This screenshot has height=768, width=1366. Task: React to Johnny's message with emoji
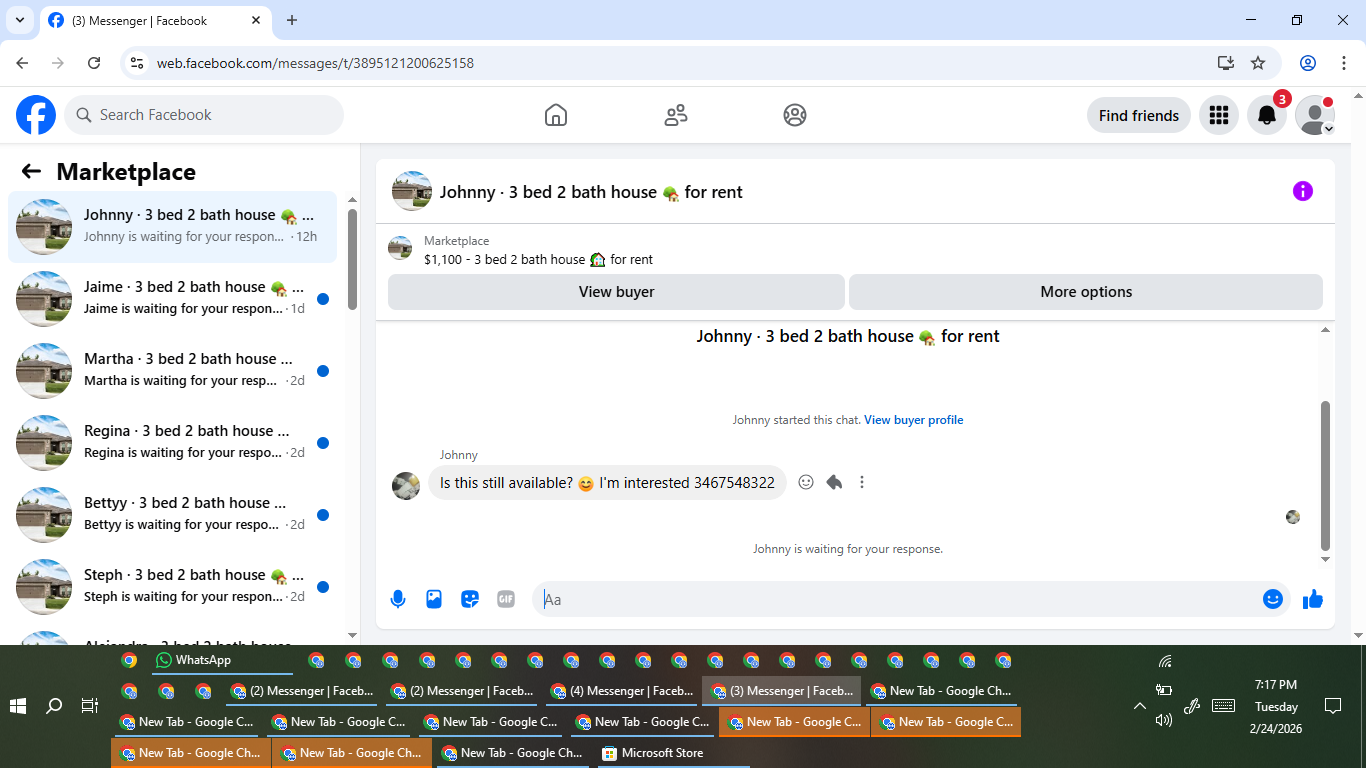(x=806, y=482)
